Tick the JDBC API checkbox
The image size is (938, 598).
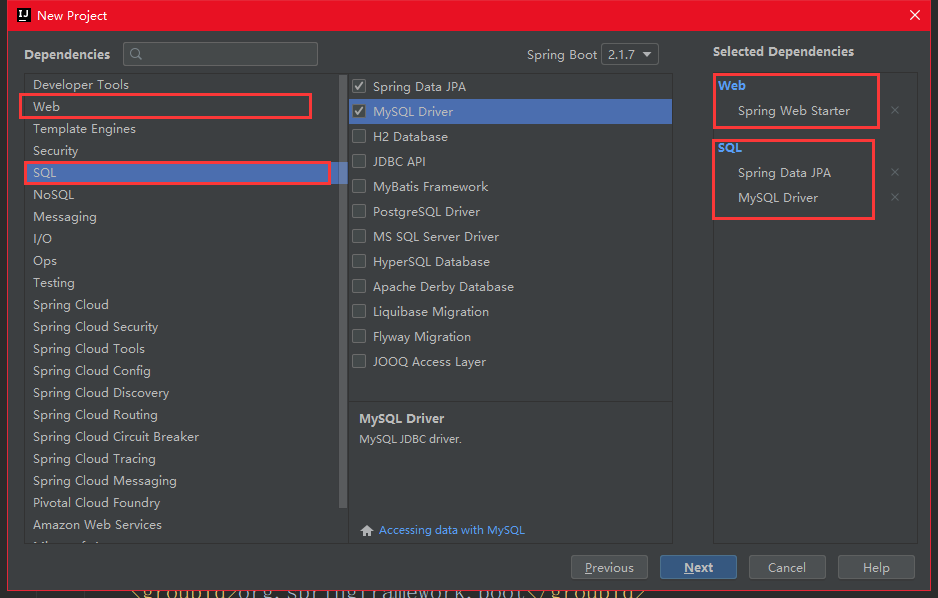click(x=359, y=161)
